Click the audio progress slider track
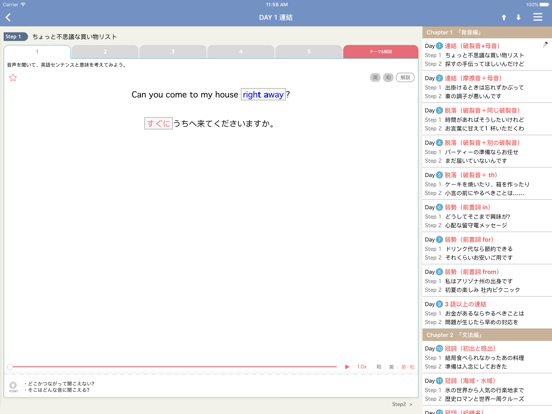The height and width of the screenshot is (414, 552). tap(173, 367)
